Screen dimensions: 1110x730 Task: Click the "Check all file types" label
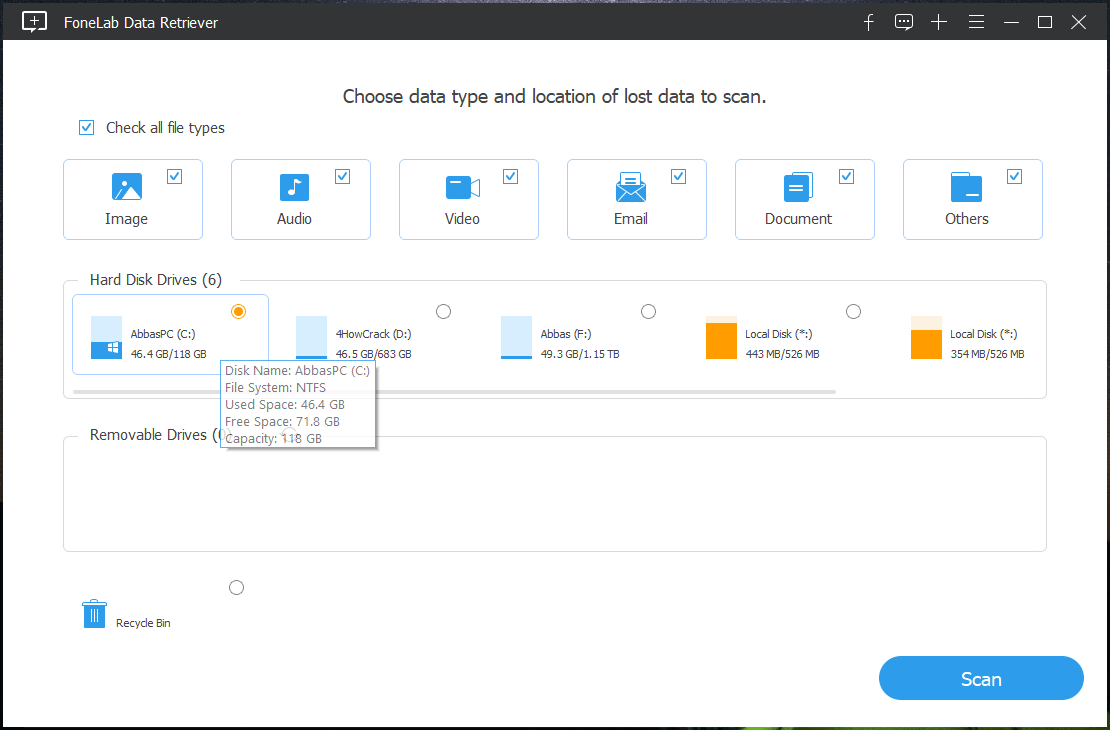[x=165, y=127]
